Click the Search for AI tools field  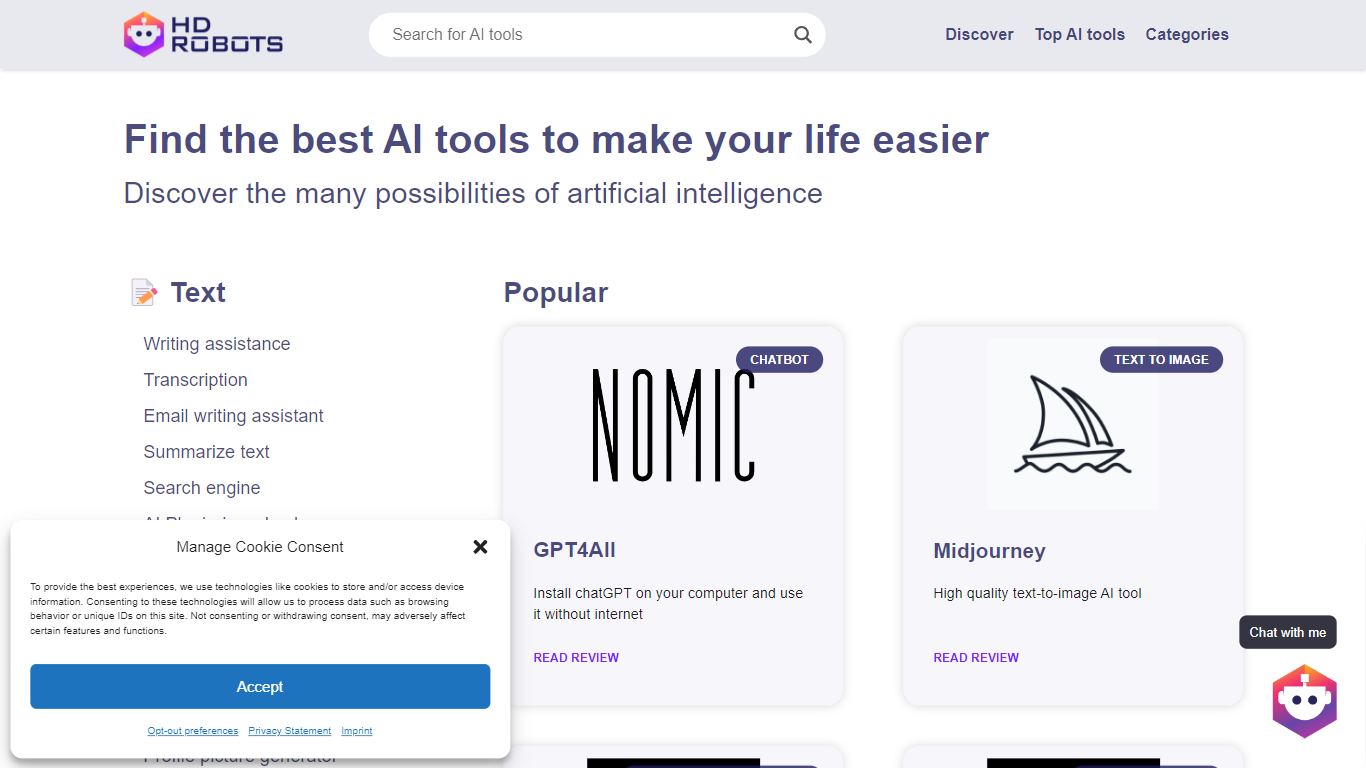[580, 35]
